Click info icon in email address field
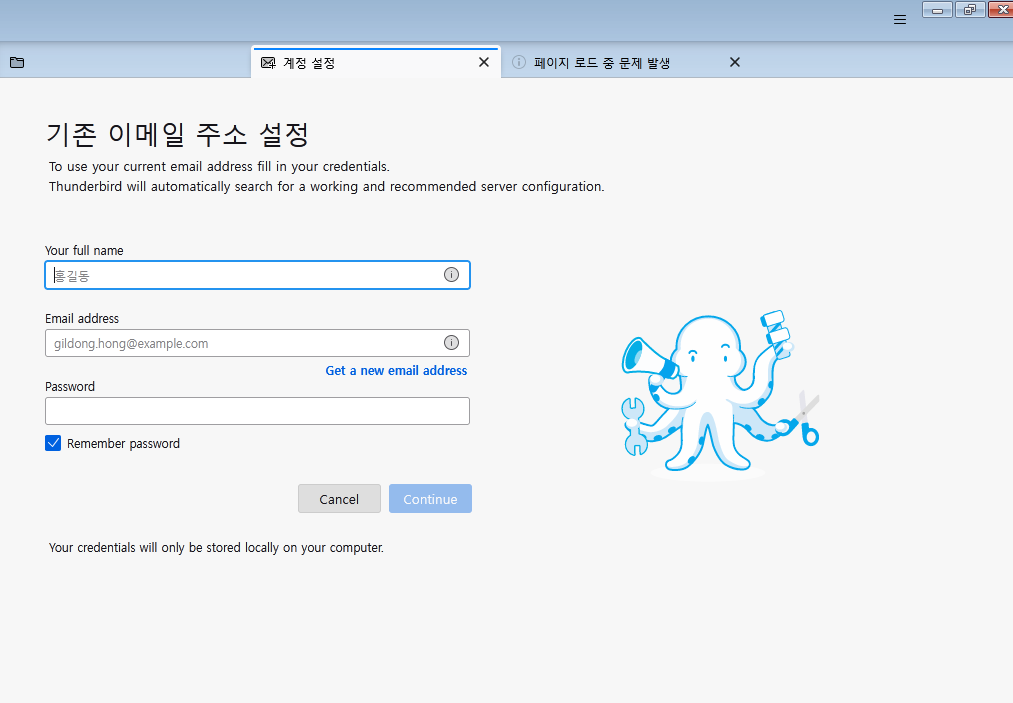The height and width of the screenshot is (703, 1013). (x=451, y=342)
